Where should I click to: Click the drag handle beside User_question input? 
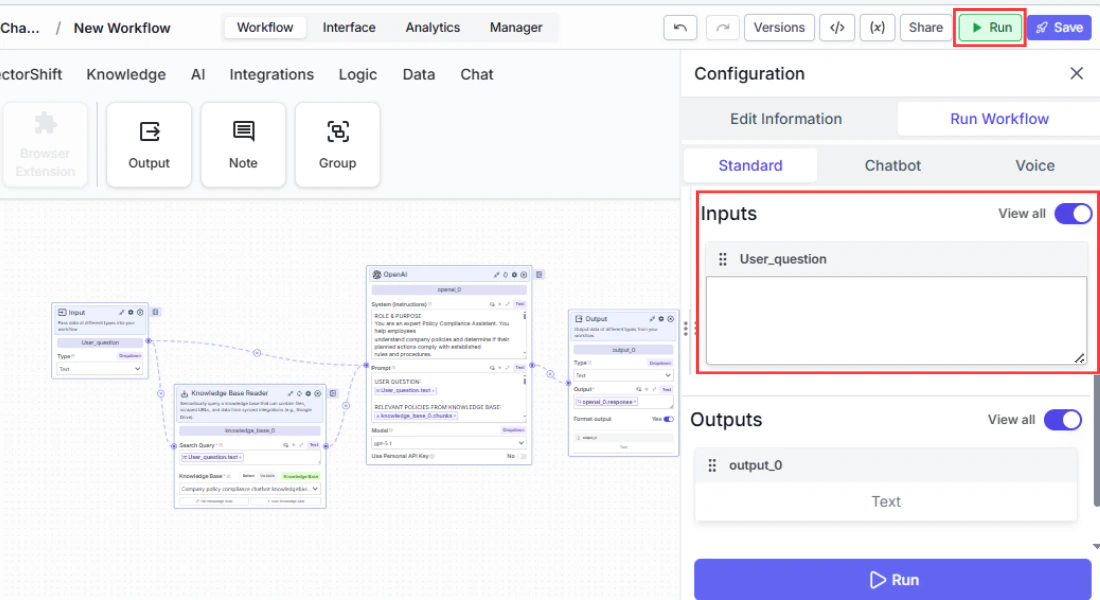[x=723, y=260]
